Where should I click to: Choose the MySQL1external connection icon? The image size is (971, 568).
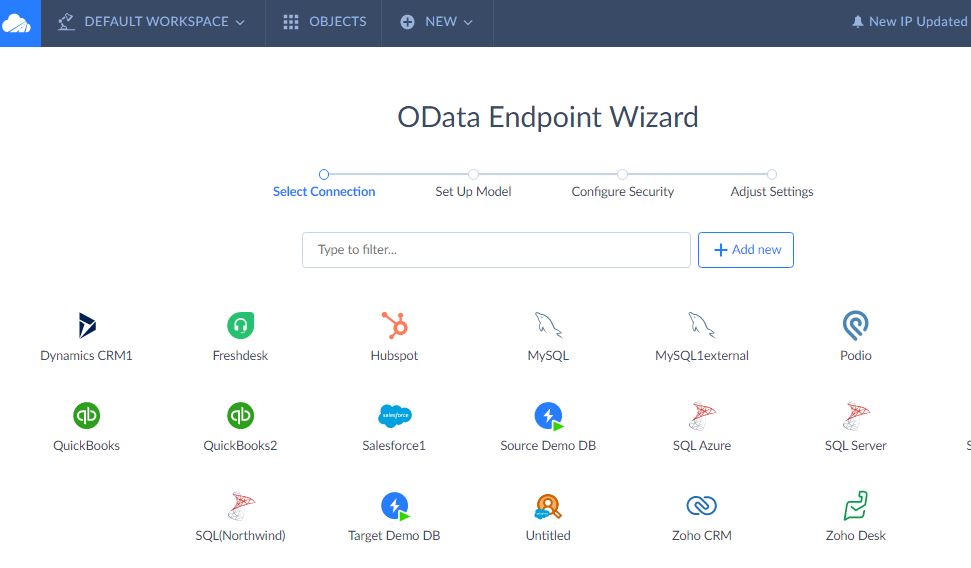pos(702,325)
